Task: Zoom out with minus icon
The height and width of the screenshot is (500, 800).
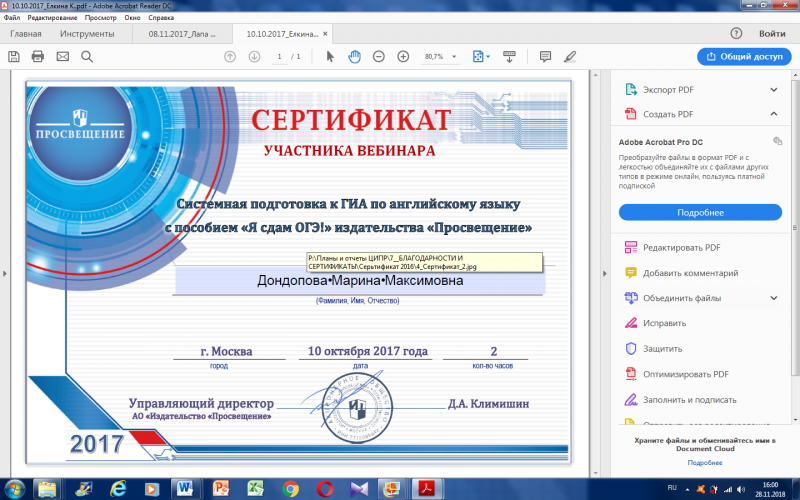Action: pos(379,57)
